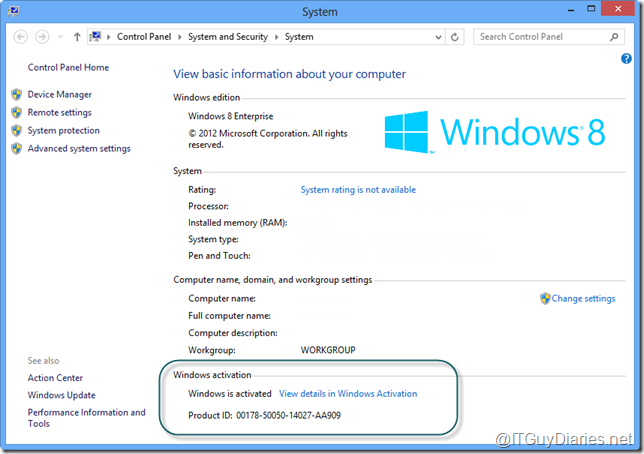Click the search magnifier icon
Viewport: 644px width, 454px height.
[x=614, y=37]
